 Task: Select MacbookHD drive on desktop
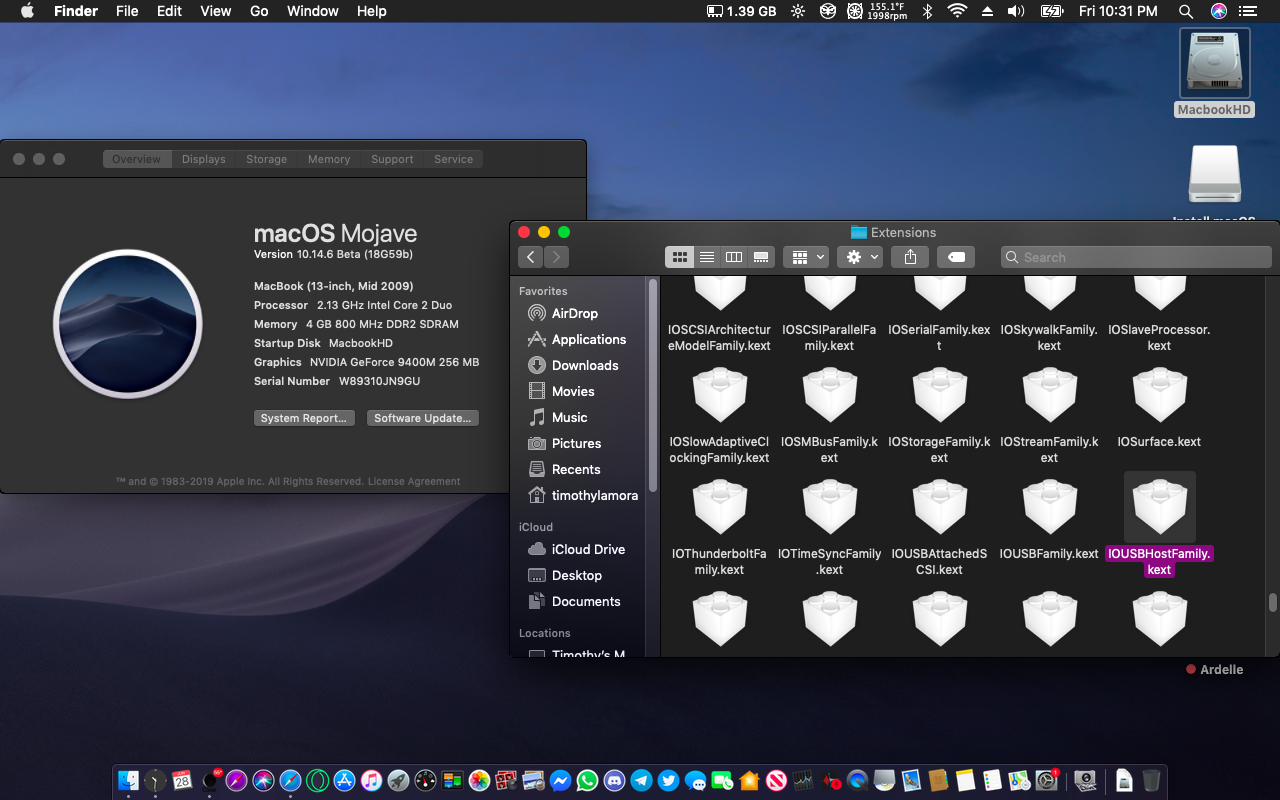tap(1214, 73)
